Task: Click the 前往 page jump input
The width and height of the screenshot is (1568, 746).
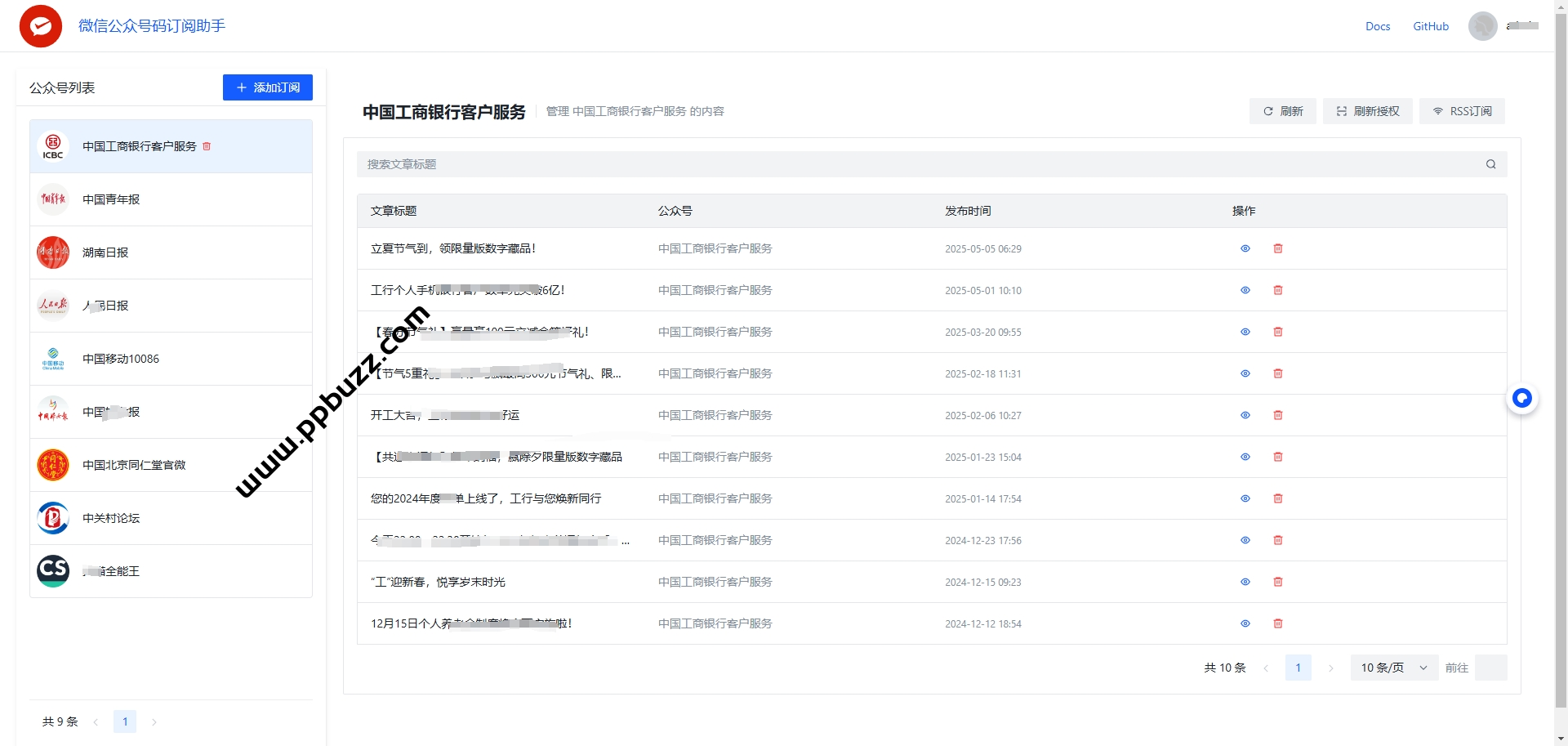Action: [x=1491, y=668]
